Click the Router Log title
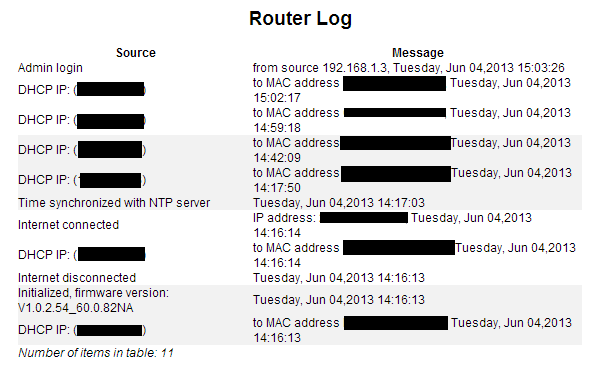Image resolution: width=599 pixels, height=370 pixels. pyautogui.click(x=300, y=19)
